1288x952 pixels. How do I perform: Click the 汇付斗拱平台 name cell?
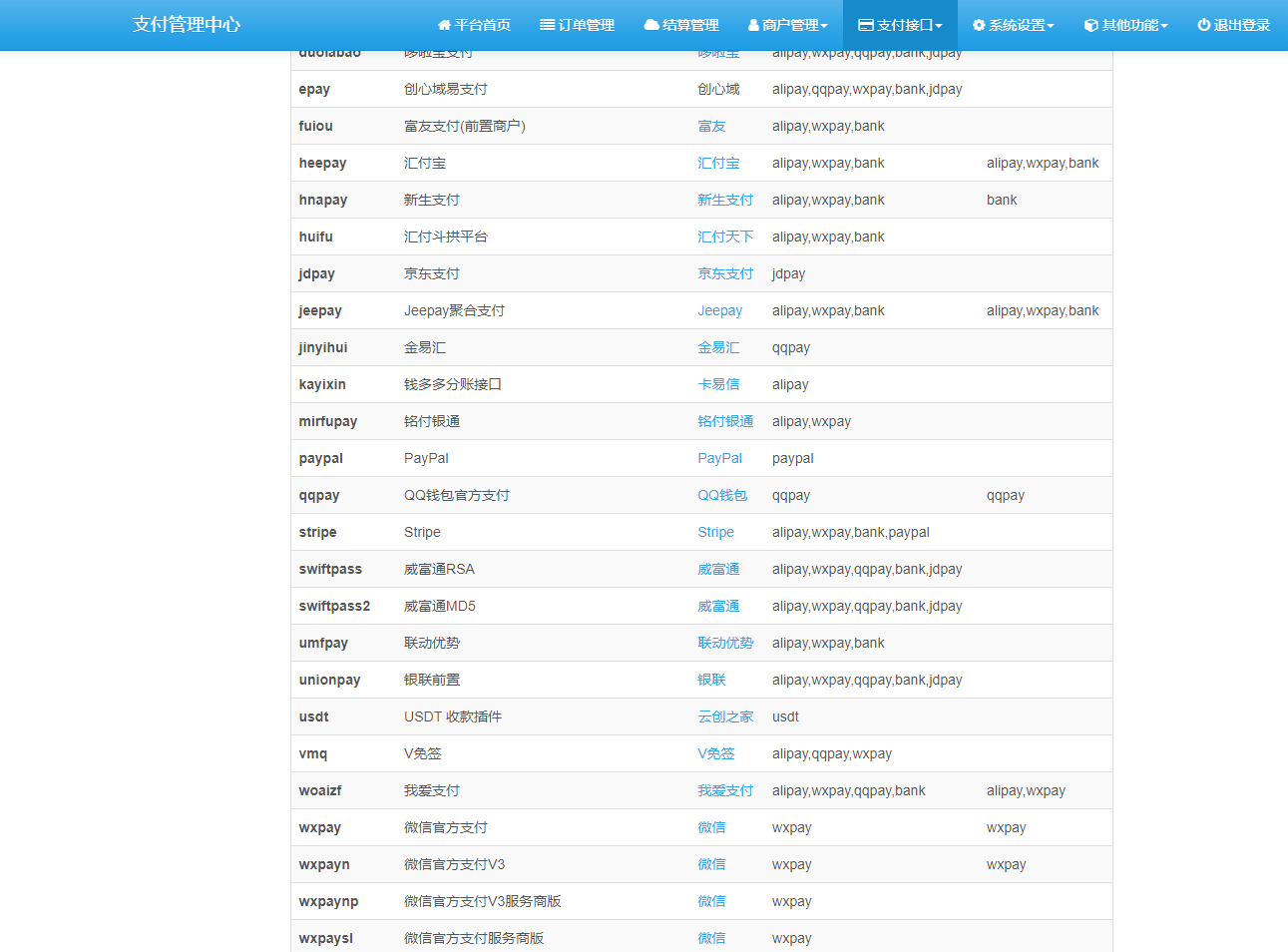tap(446, 237)
